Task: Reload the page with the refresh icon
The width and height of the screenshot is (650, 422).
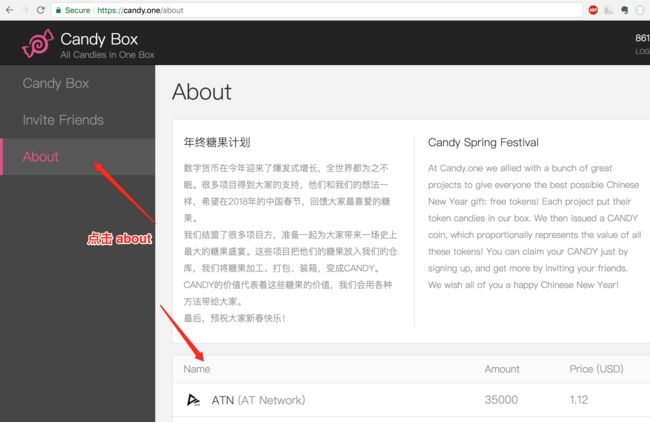Action: point(41,10)
